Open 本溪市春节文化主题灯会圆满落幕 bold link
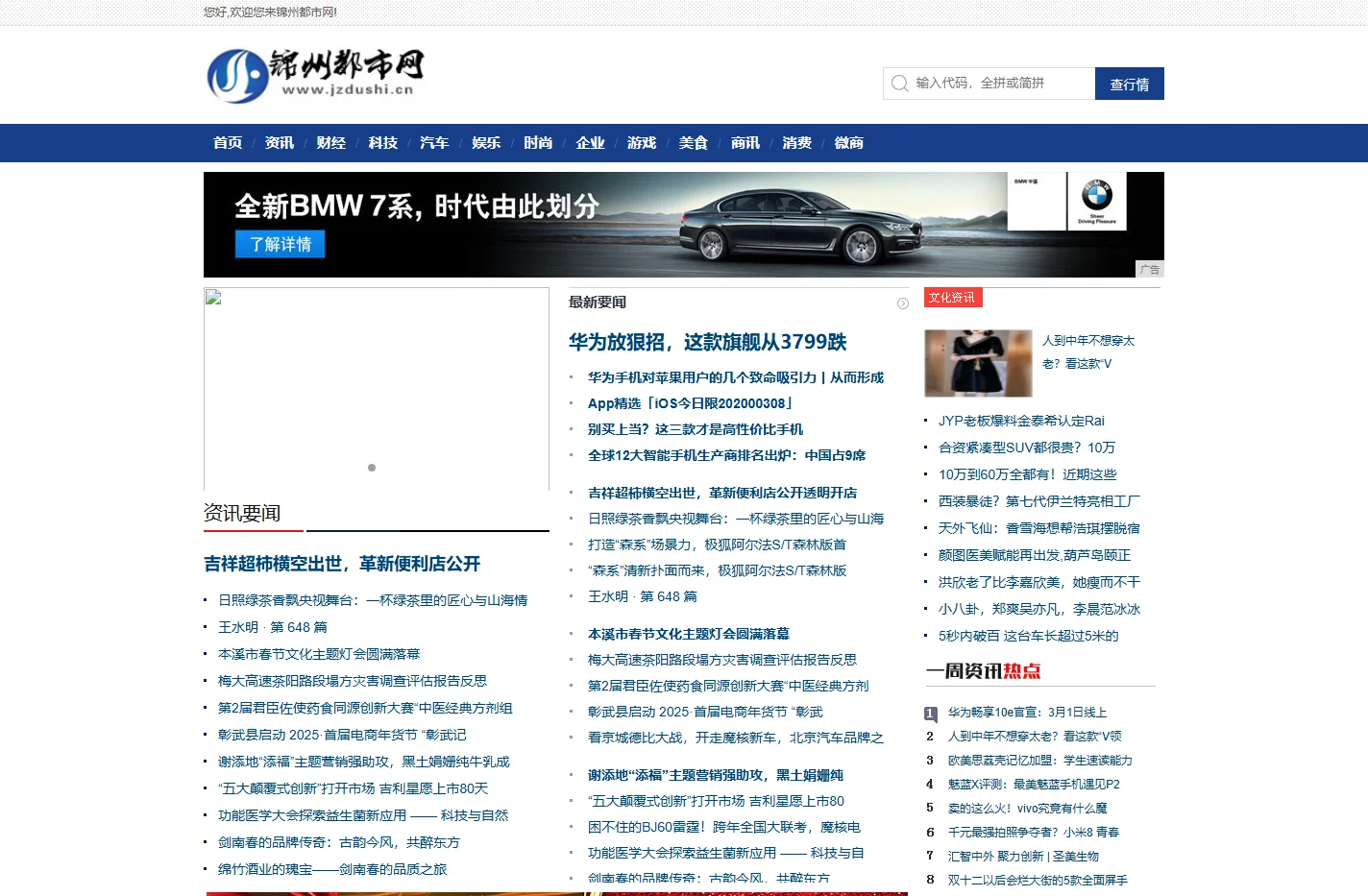Image resolution: width=1368 pixels, height=896 pixels. [x=689, y=635]
